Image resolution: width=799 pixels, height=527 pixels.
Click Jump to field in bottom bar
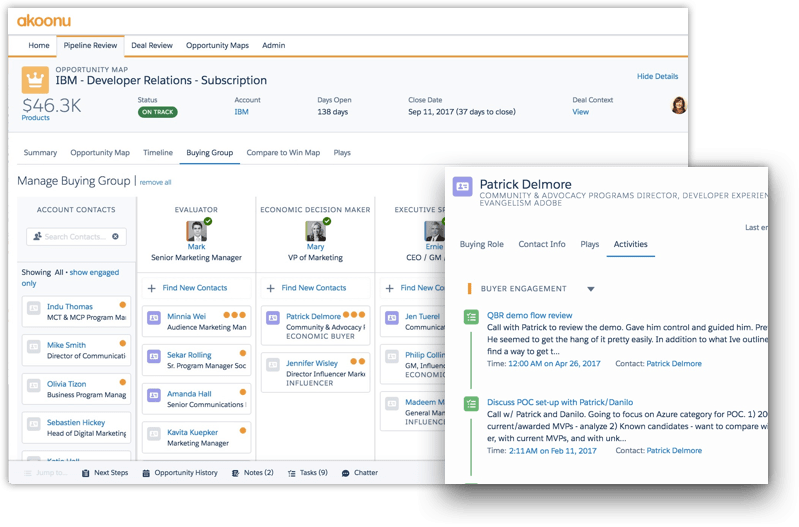coord(46,473)
